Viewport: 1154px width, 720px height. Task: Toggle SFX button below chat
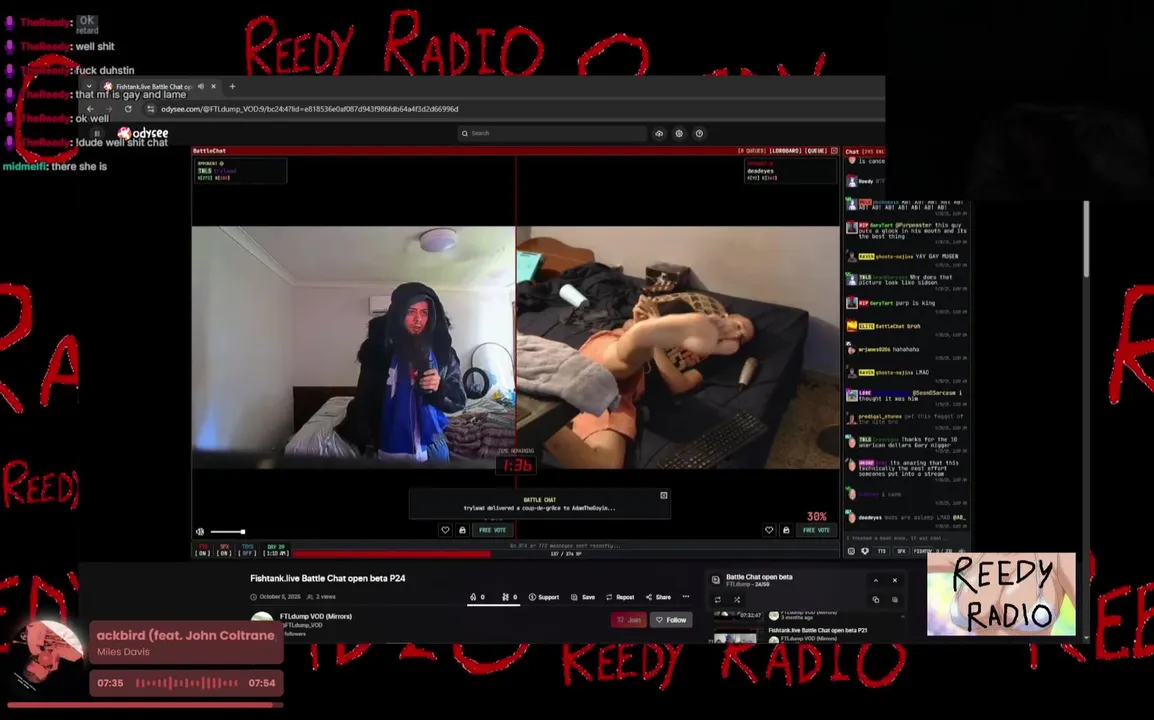901,551
